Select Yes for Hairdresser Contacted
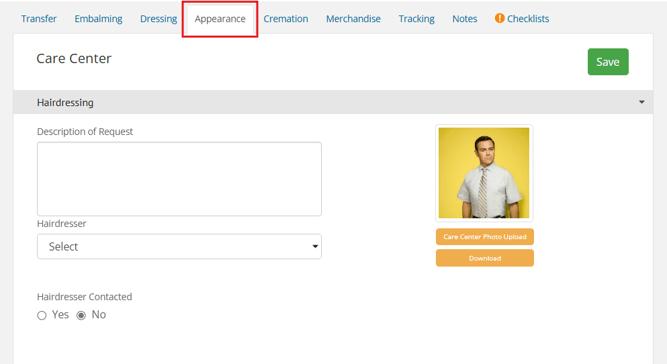667x364 pixels. coord(42,316)
